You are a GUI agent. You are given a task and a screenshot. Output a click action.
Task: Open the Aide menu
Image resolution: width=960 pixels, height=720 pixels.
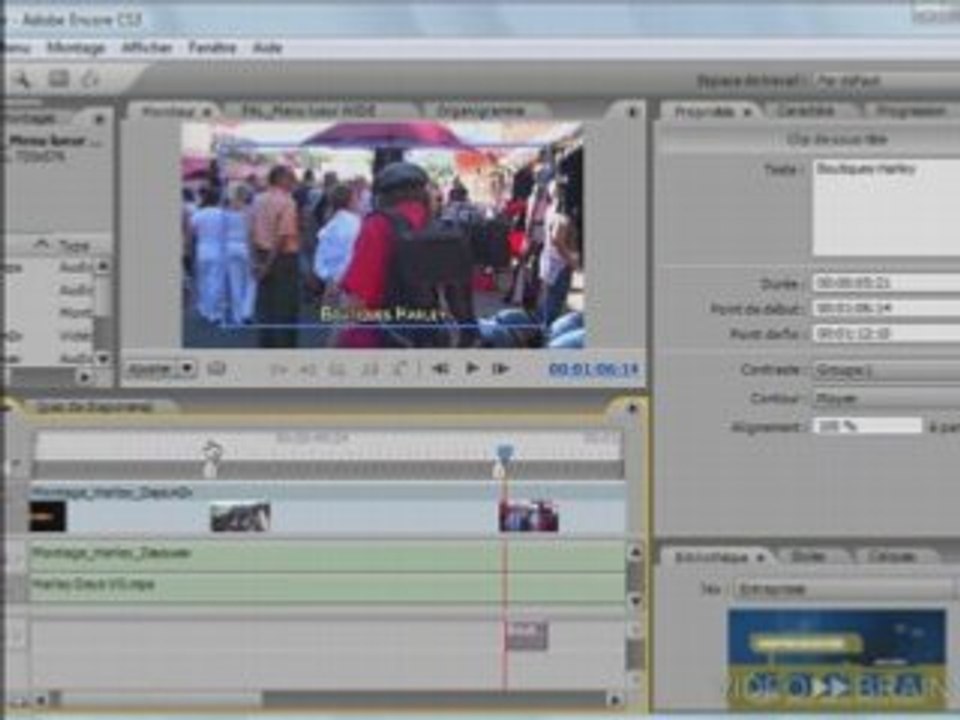click(268, 48)
